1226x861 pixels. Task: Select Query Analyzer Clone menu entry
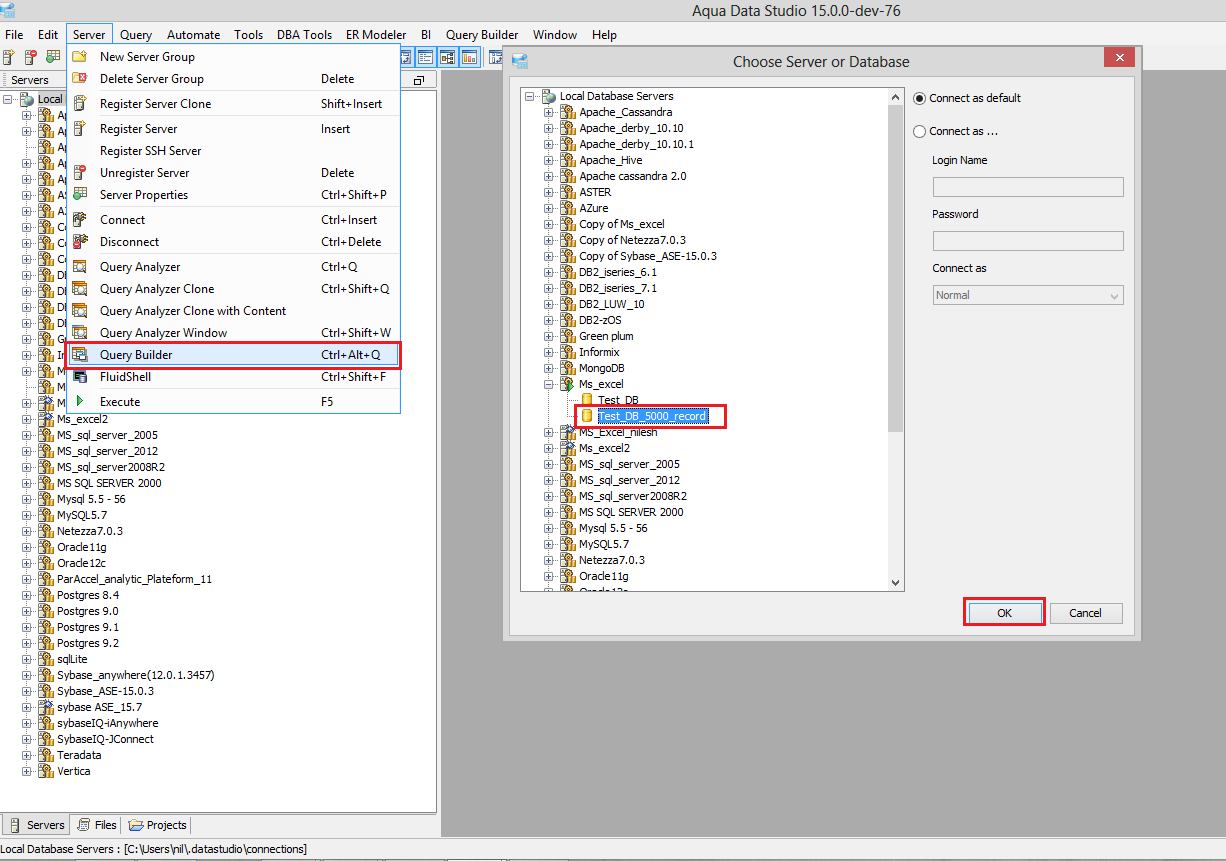[234, 289]
